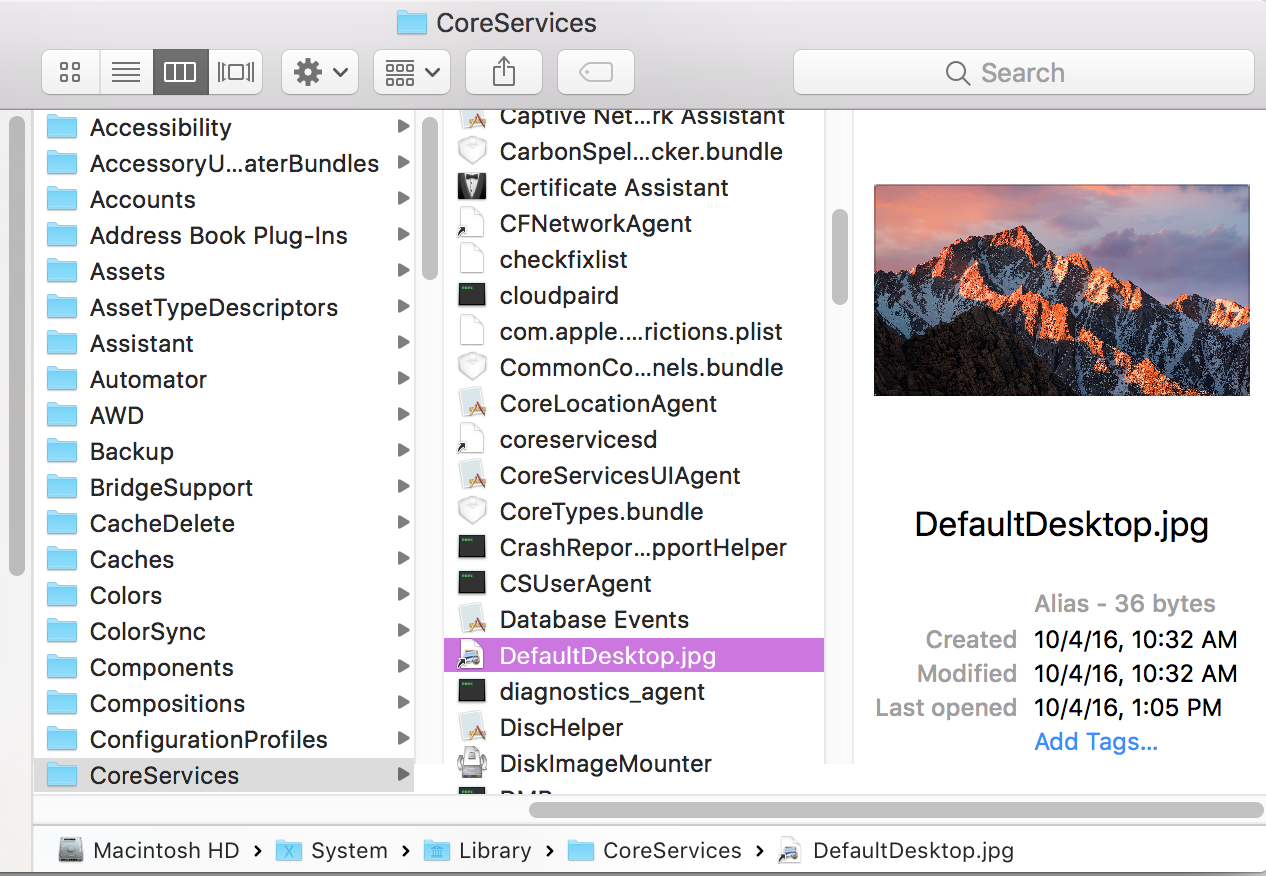The width and height of the screenshot is (1266, 876).
Task: Select the Assistant folder row
Action: click(225, 343)
